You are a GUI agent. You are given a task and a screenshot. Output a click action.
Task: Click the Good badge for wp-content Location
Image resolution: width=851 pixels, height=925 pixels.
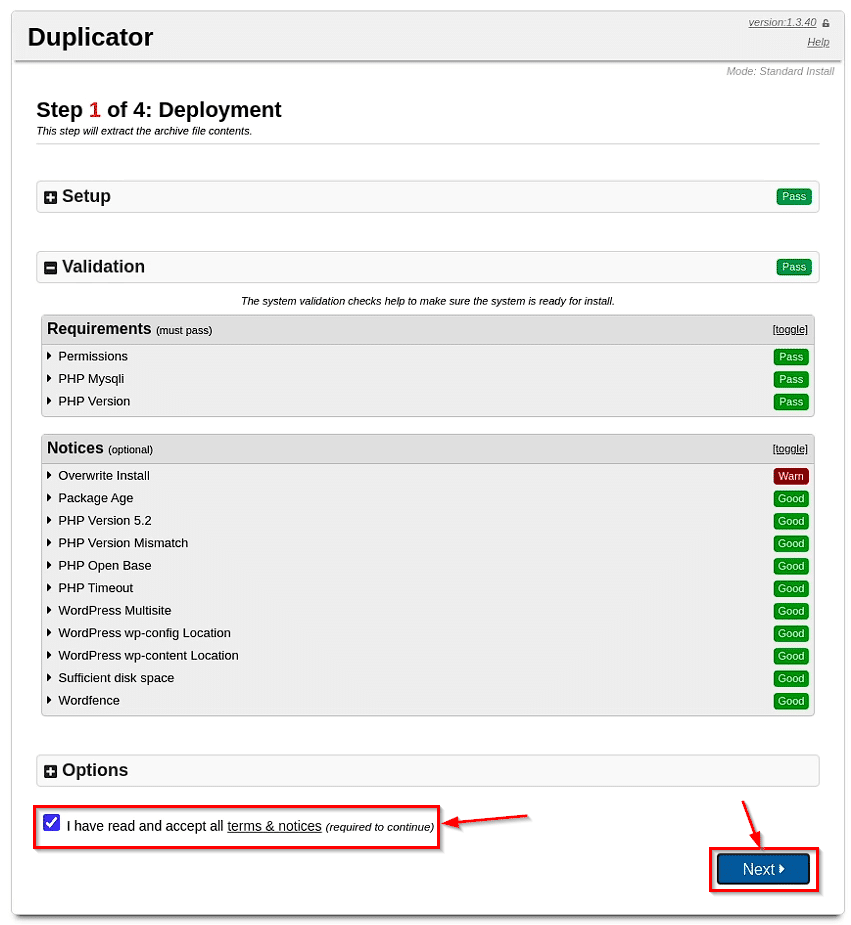coord(791,656)
